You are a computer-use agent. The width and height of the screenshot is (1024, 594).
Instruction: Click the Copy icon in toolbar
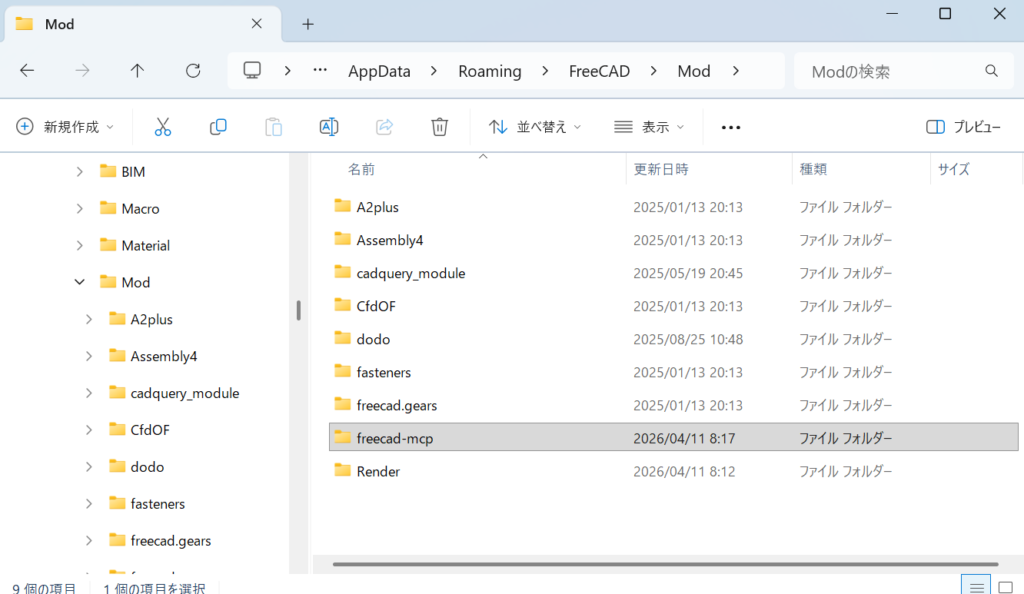coord(218,127)
